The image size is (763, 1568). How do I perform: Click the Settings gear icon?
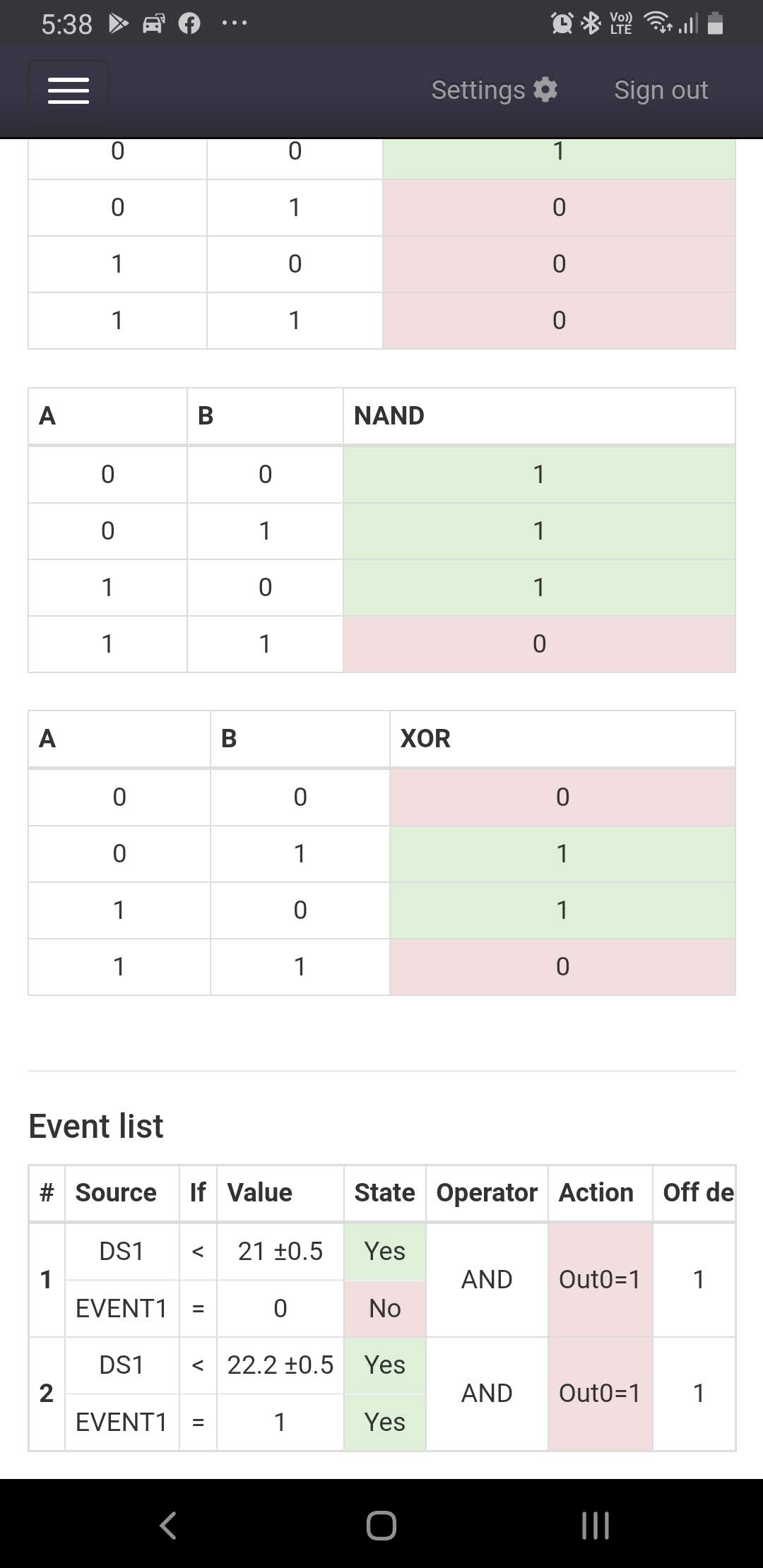(x=545, y=90)
